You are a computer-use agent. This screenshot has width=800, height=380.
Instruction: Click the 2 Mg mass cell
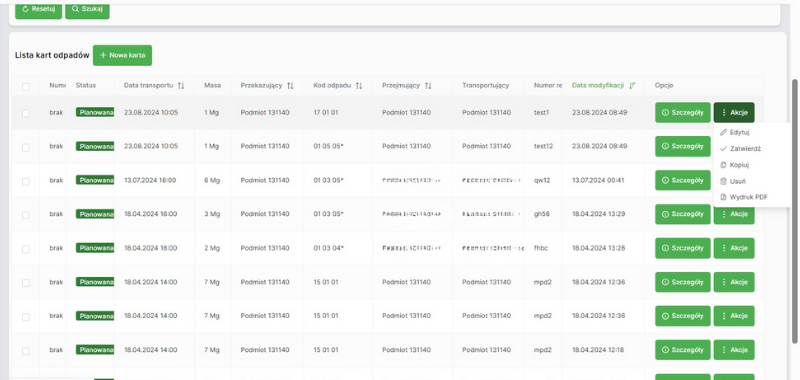211,248
